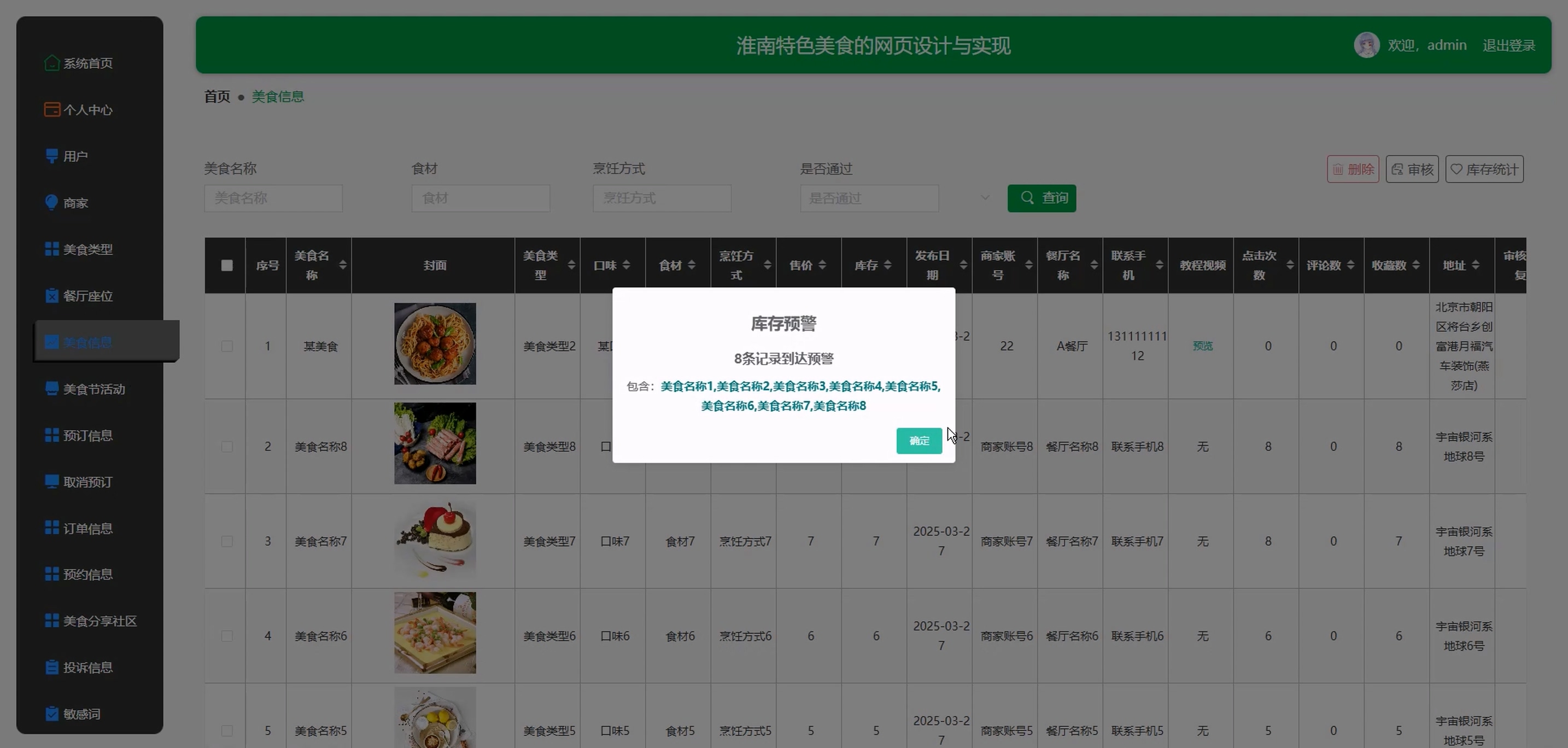The image size is (1568, 748).
Task: Sort by 库存 column arrows
Action: point(887,265)
